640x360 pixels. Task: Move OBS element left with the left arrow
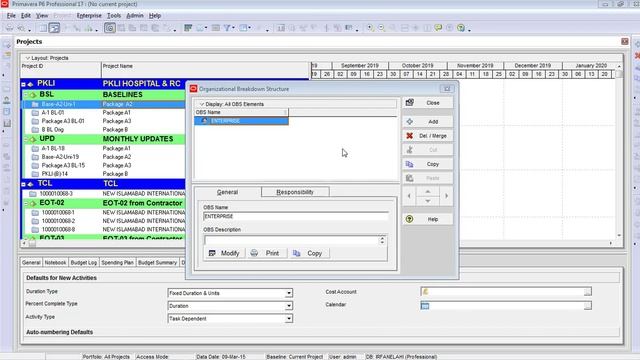click(409, 196)
